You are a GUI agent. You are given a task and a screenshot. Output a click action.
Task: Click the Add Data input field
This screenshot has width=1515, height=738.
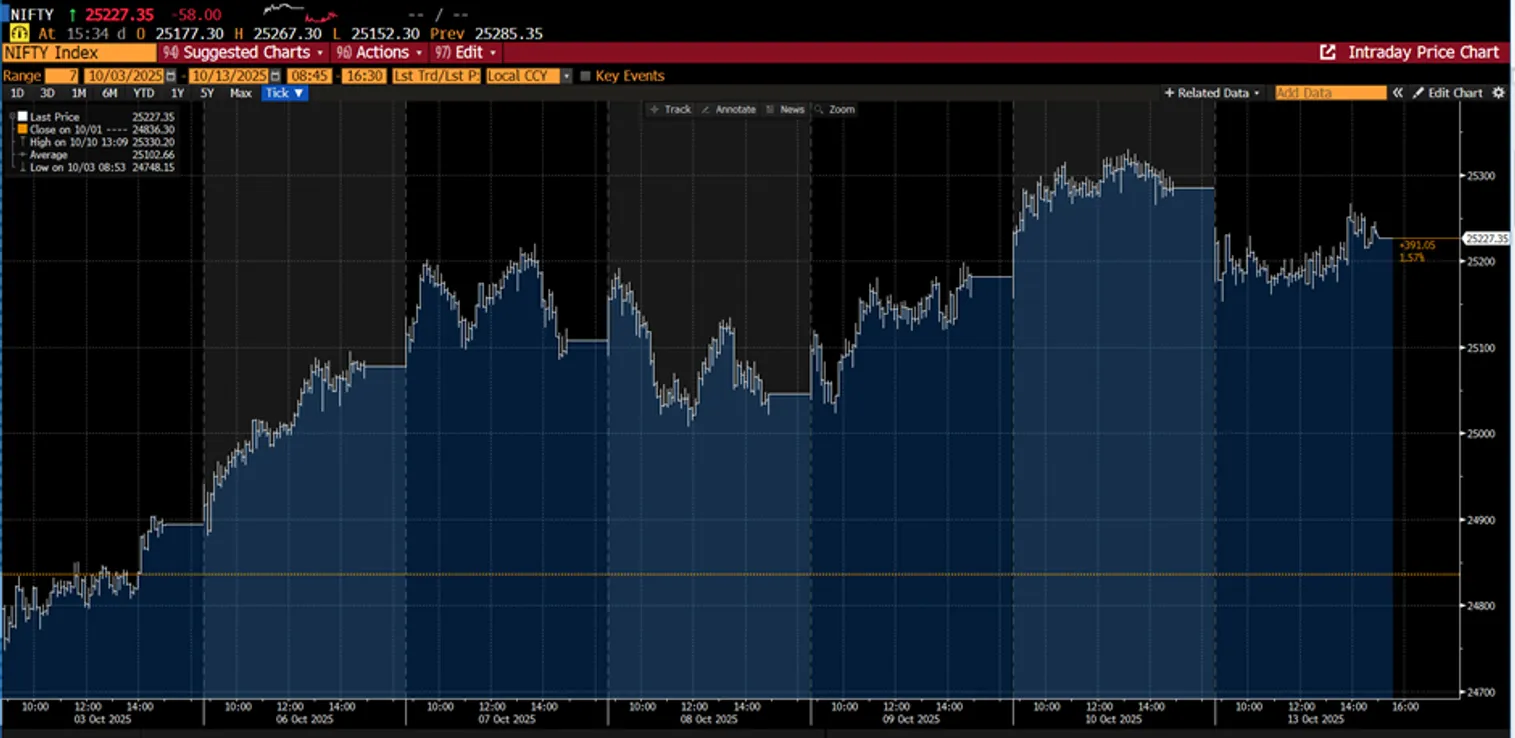click(x=1330, y=93)
